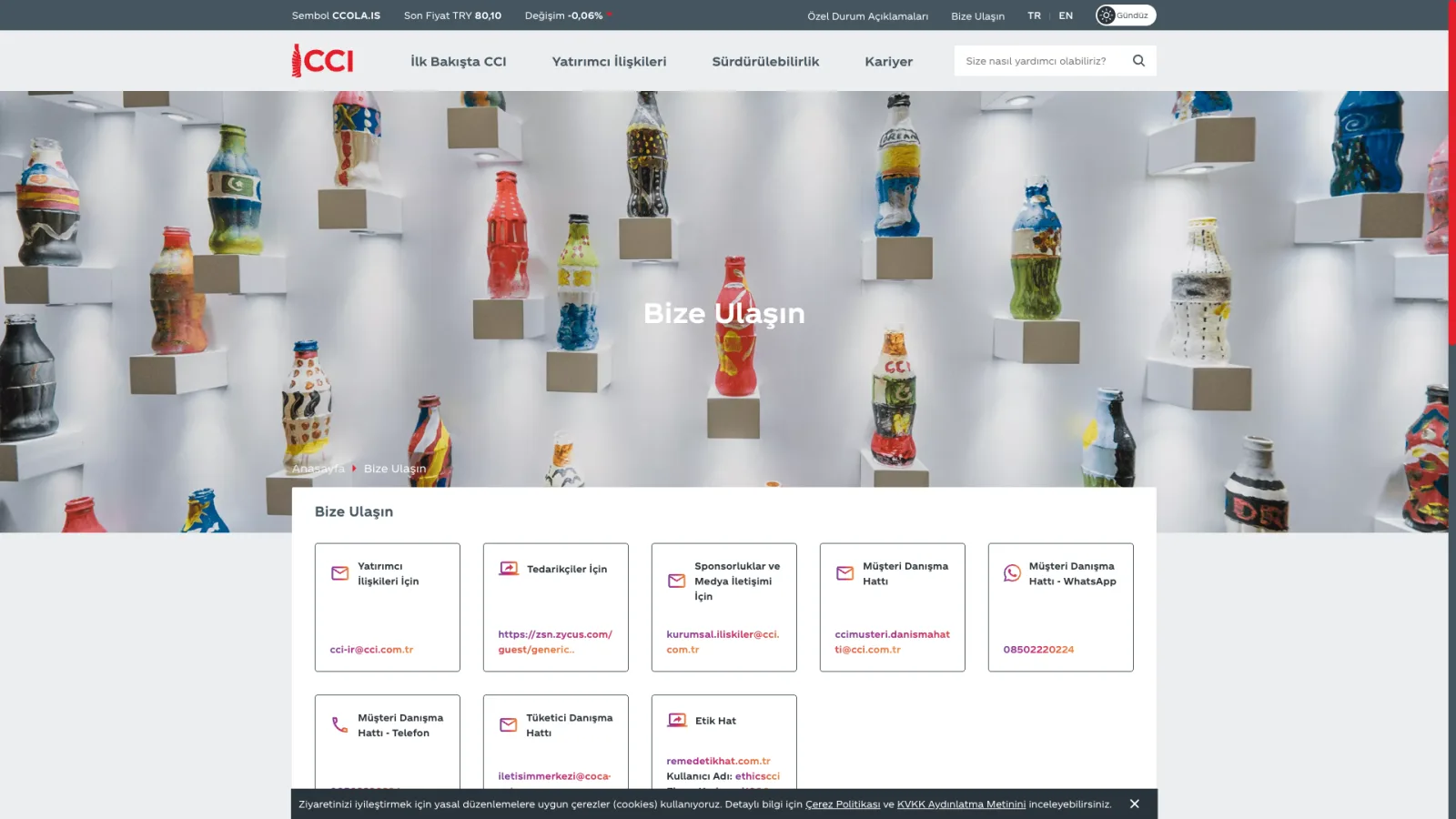
Task: Open Yatırımcı İlişkileri menu
Action: [x=609, y=62]
